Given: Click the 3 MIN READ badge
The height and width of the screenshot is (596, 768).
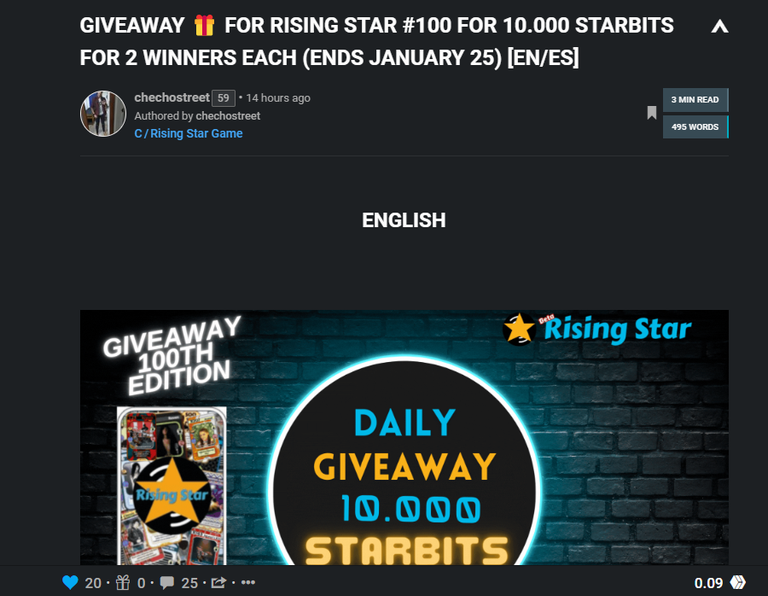Looking at the screenshot, I should [x=695, y=100].
